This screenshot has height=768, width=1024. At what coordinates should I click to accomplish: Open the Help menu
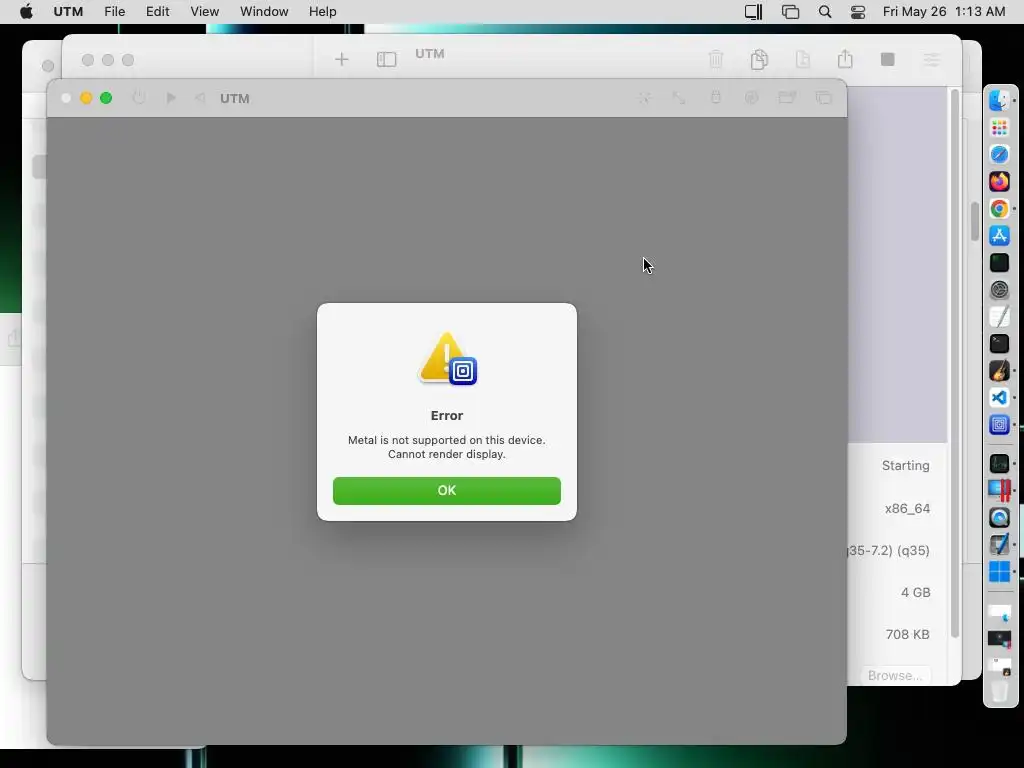323,12
